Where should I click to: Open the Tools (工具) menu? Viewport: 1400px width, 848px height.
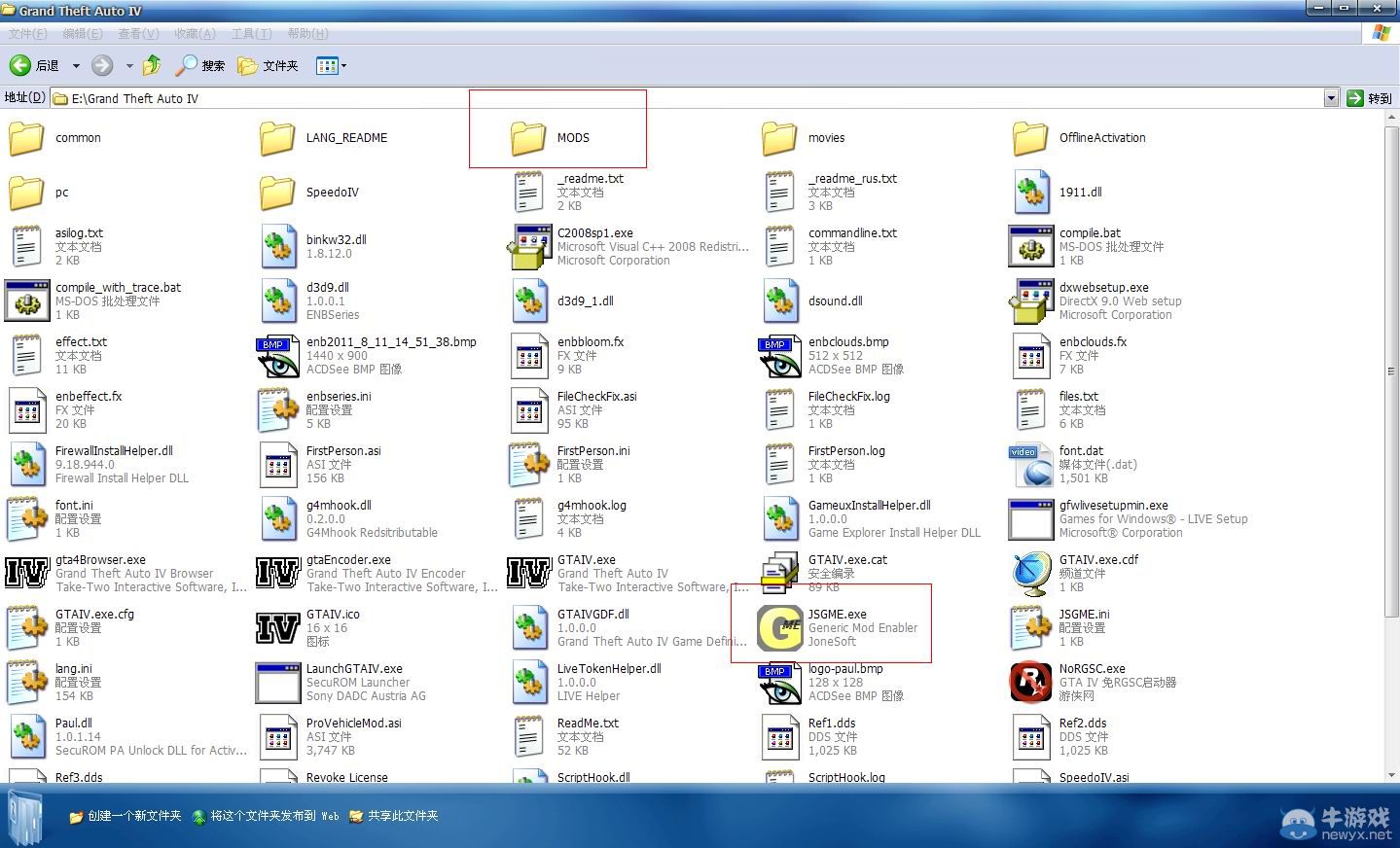(x=251, y=33)
